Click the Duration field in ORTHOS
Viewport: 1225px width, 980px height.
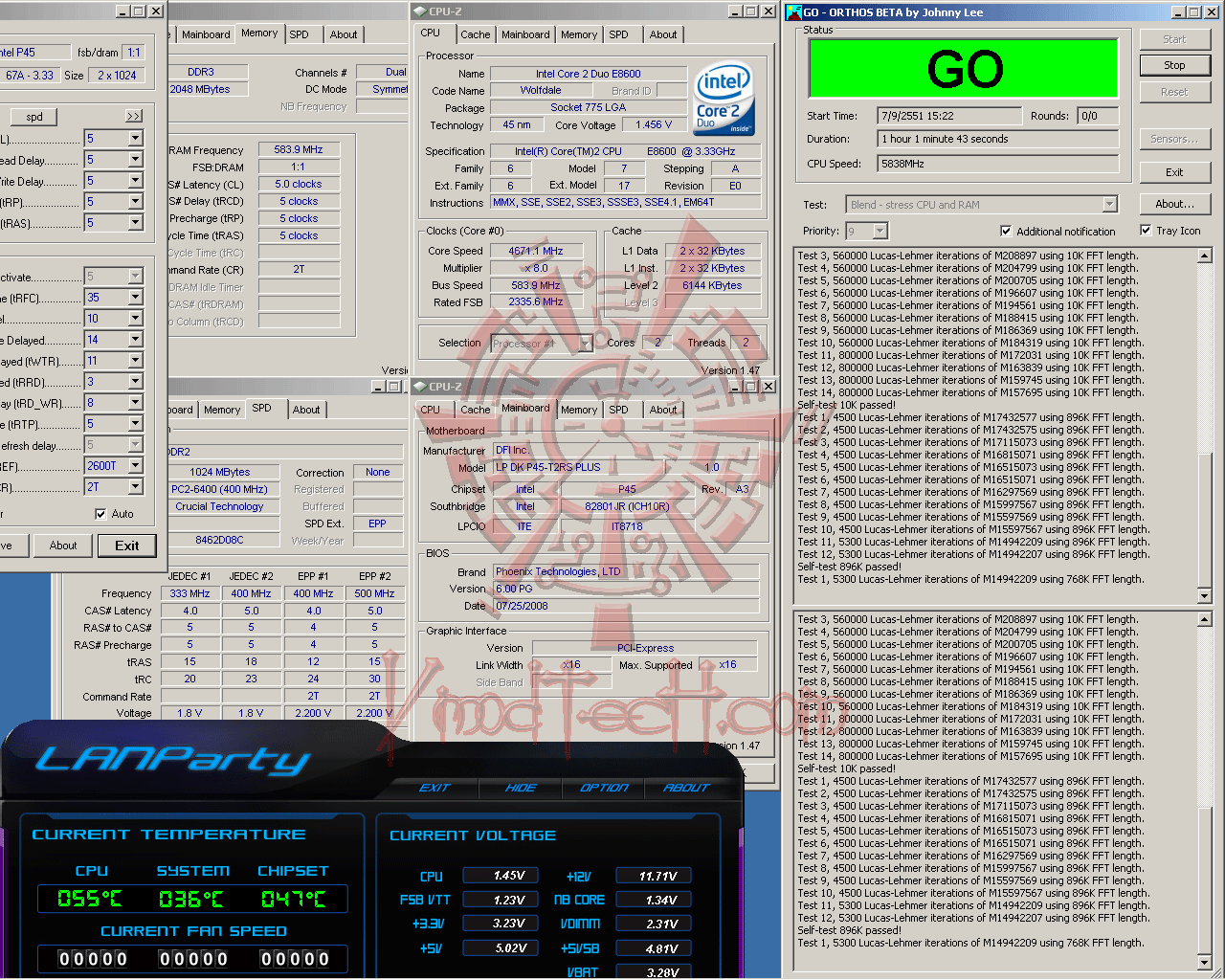[998, 139]
